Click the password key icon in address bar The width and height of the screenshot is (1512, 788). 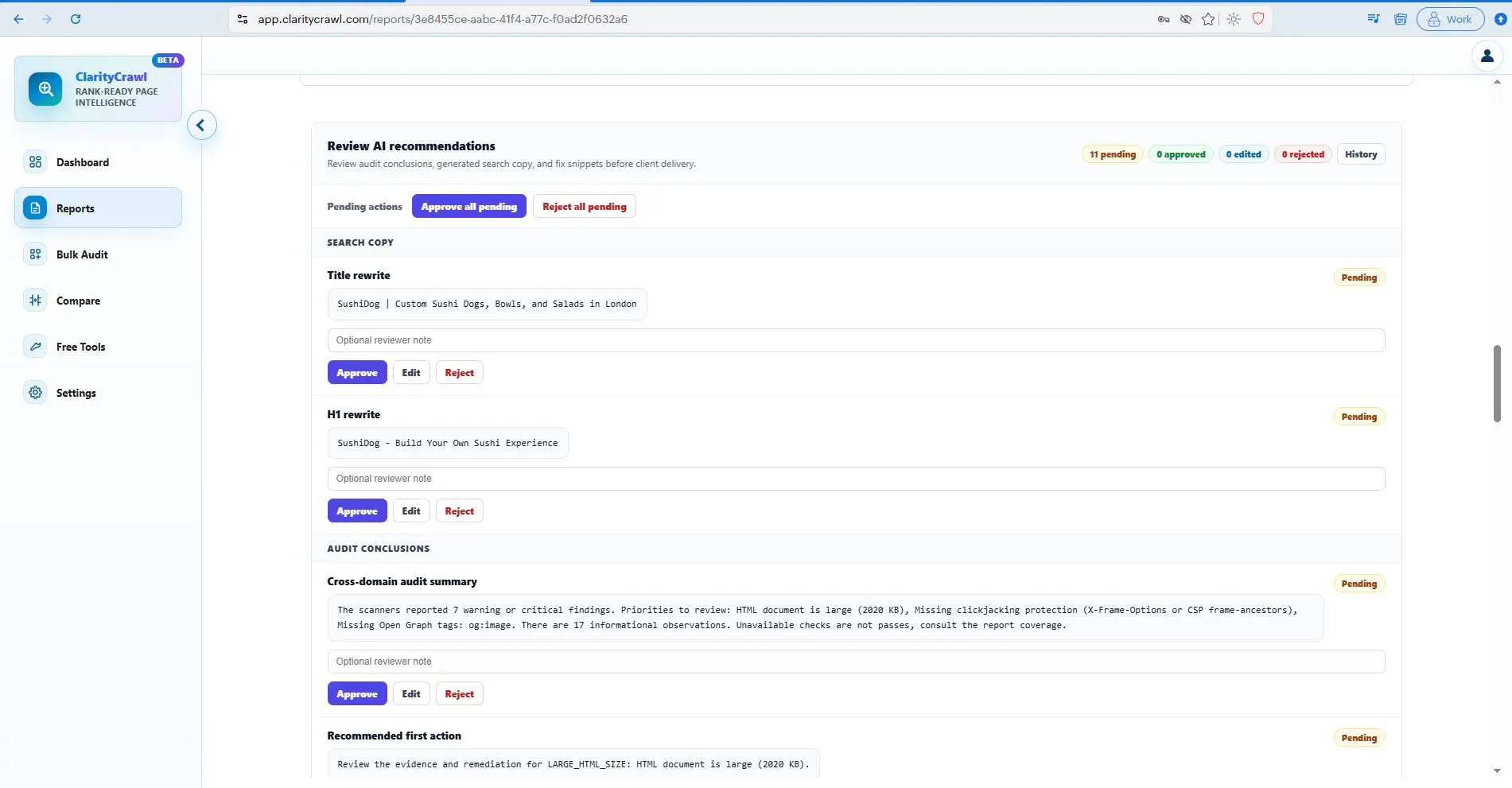[1163, 19]
